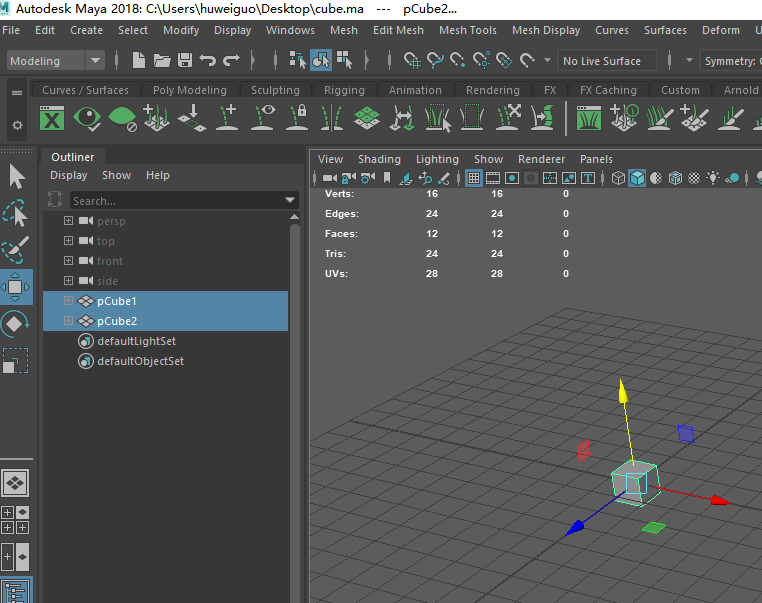The image size is (762, 603).
Task: Click the blue Z-axis manipulator arrow
Action: (575, 527)
